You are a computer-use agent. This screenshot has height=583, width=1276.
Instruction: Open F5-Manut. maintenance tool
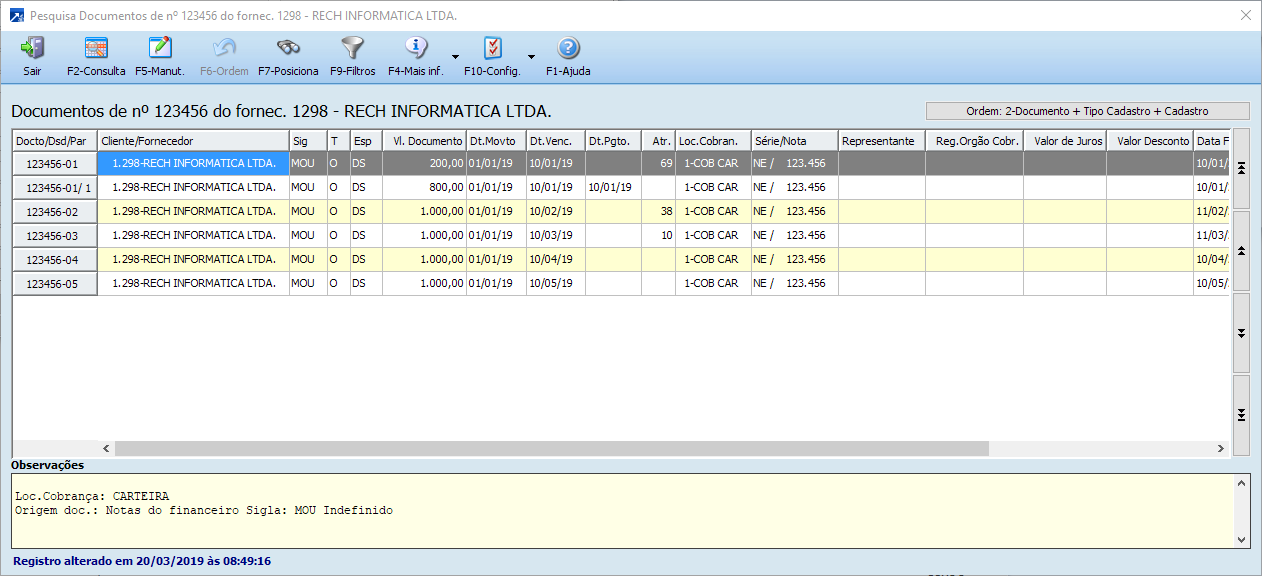point(159,48)
